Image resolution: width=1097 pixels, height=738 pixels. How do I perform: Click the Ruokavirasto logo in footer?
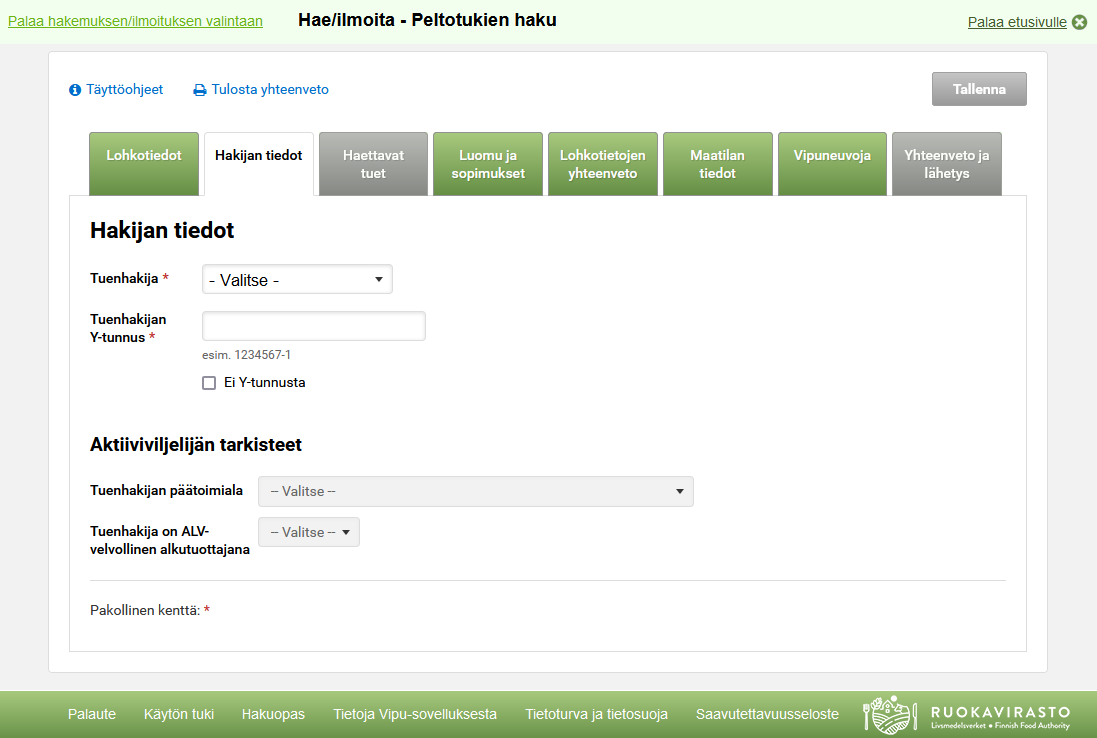pyautogui.click(x=966, y=714)
